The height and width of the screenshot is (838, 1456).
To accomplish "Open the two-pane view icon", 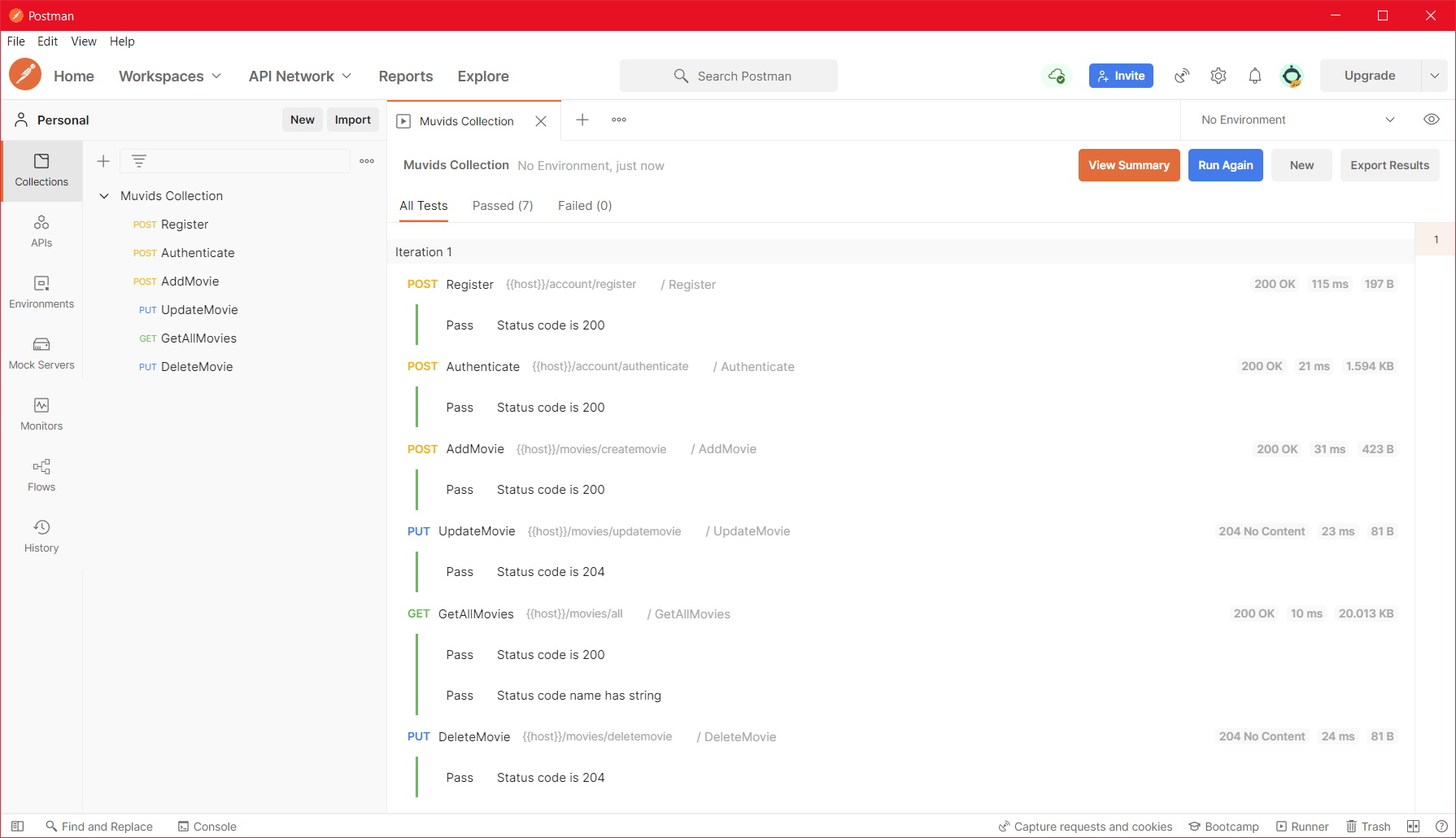I will pos(1414,826).
